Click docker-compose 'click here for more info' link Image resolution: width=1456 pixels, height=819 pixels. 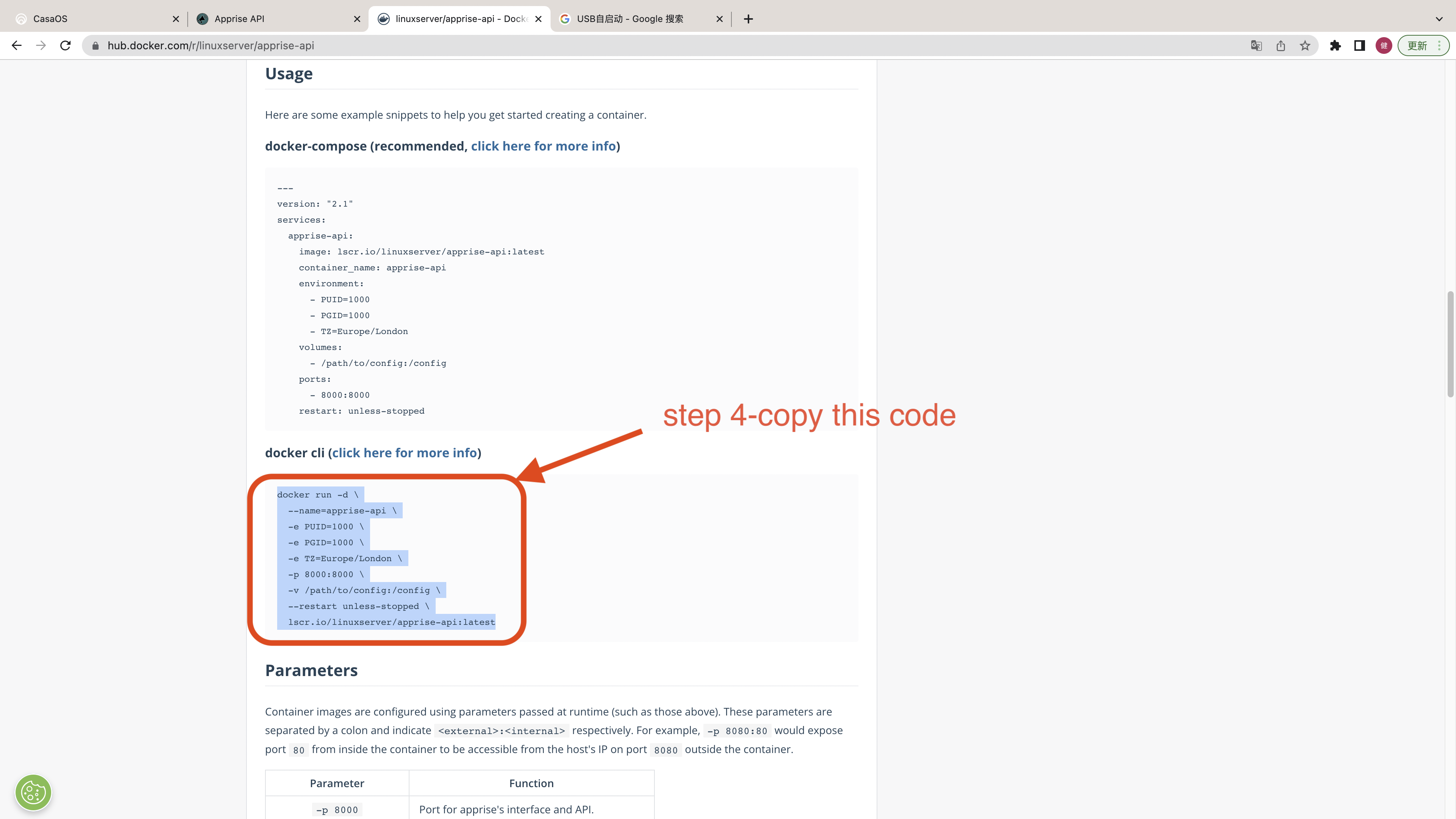(x=543, y=146)
